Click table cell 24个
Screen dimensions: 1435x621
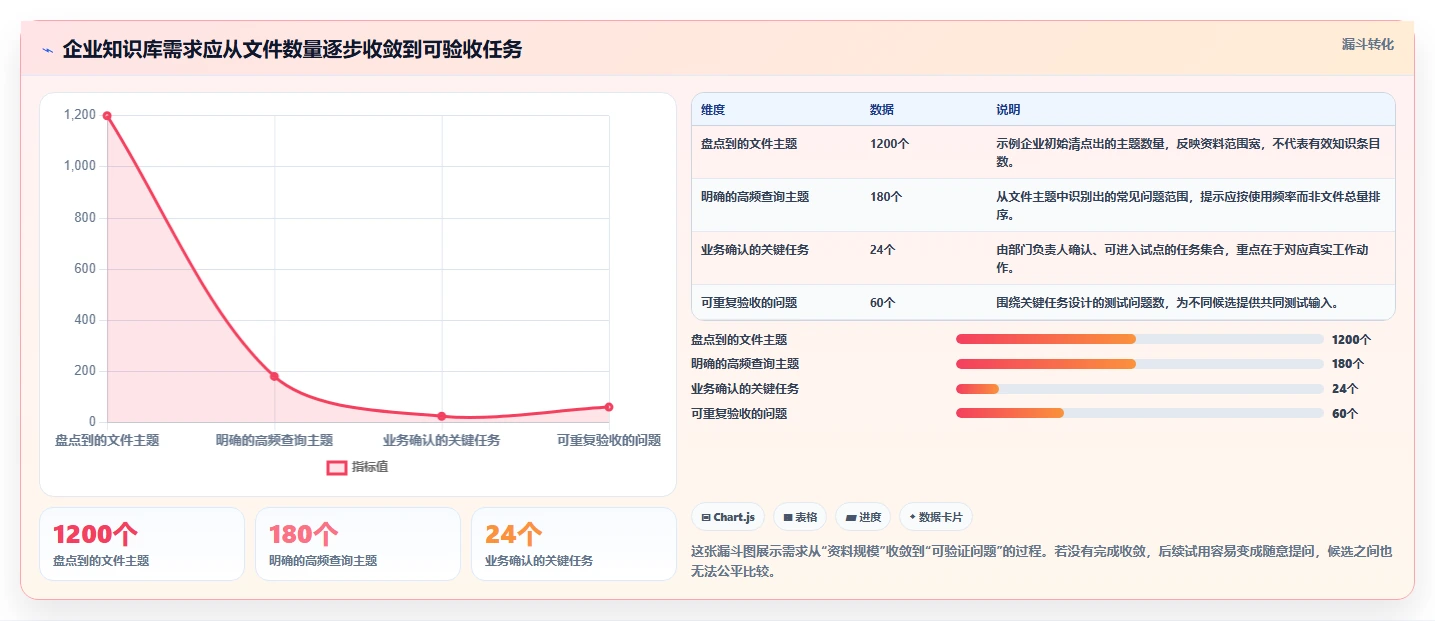pos(882,250)
